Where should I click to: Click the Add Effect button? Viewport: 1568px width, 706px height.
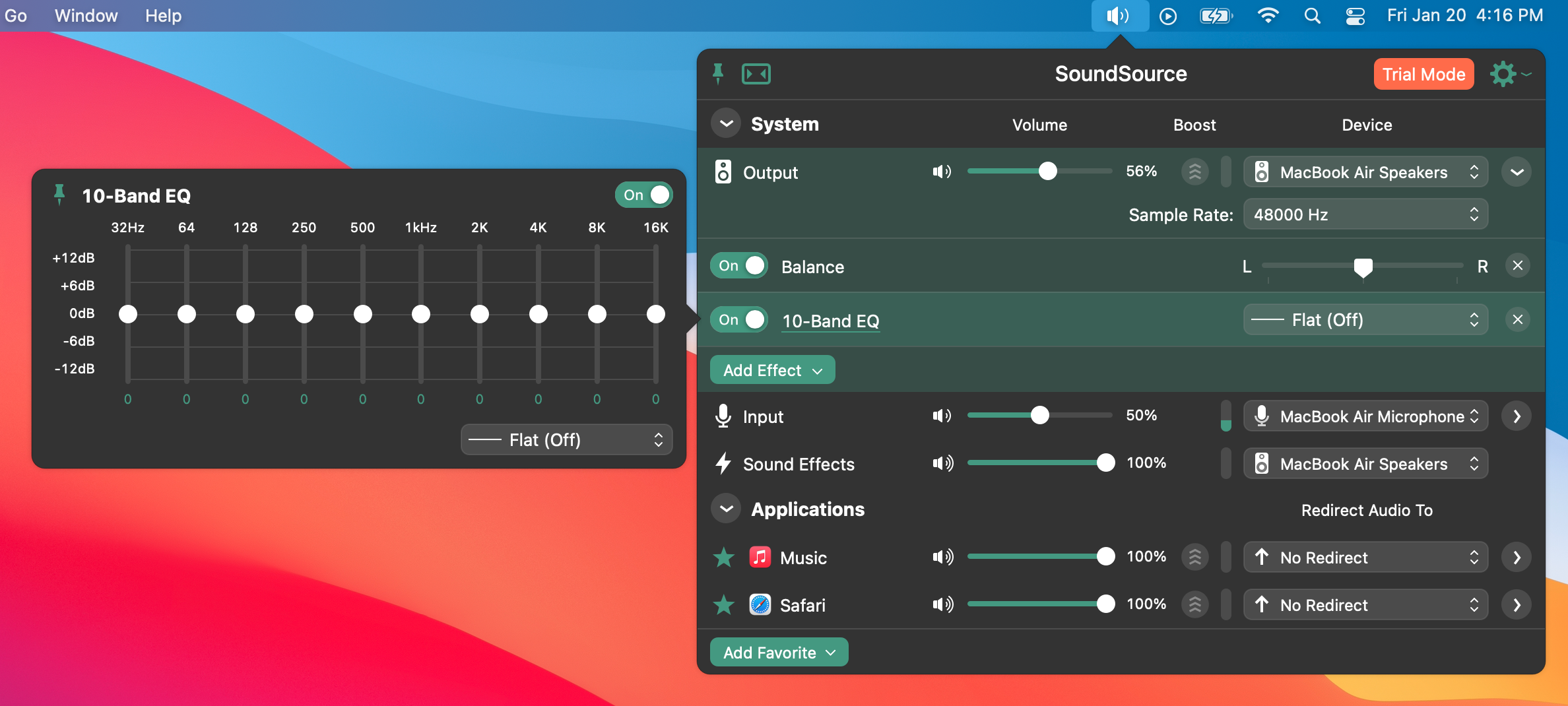pyautogui.click(x=772, y=369)
